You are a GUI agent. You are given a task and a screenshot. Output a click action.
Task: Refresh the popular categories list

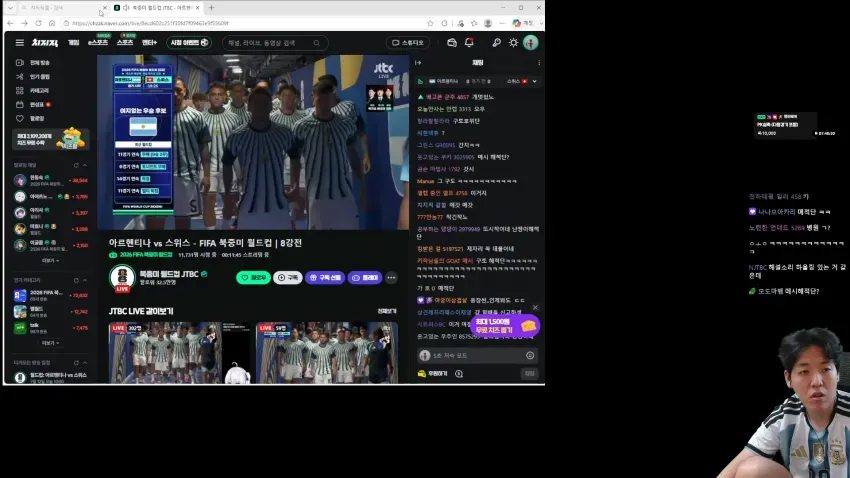pyautogui.click(x=76, y=281)
